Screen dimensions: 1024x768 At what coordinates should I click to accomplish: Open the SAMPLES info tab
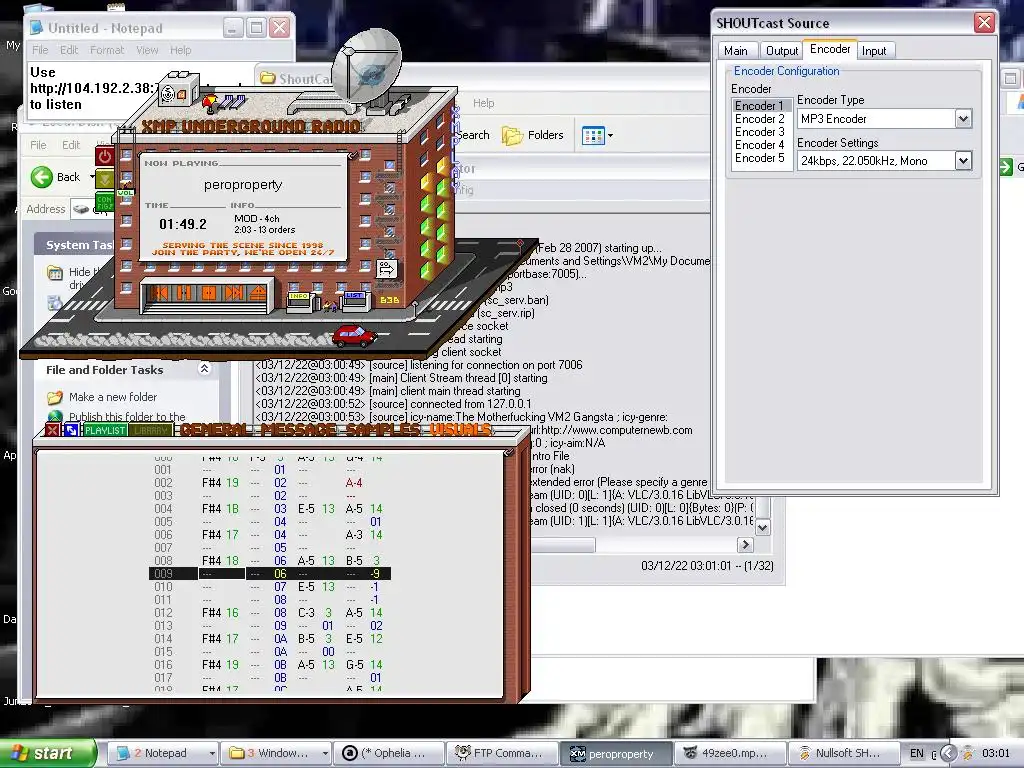[x=383, y=429]
